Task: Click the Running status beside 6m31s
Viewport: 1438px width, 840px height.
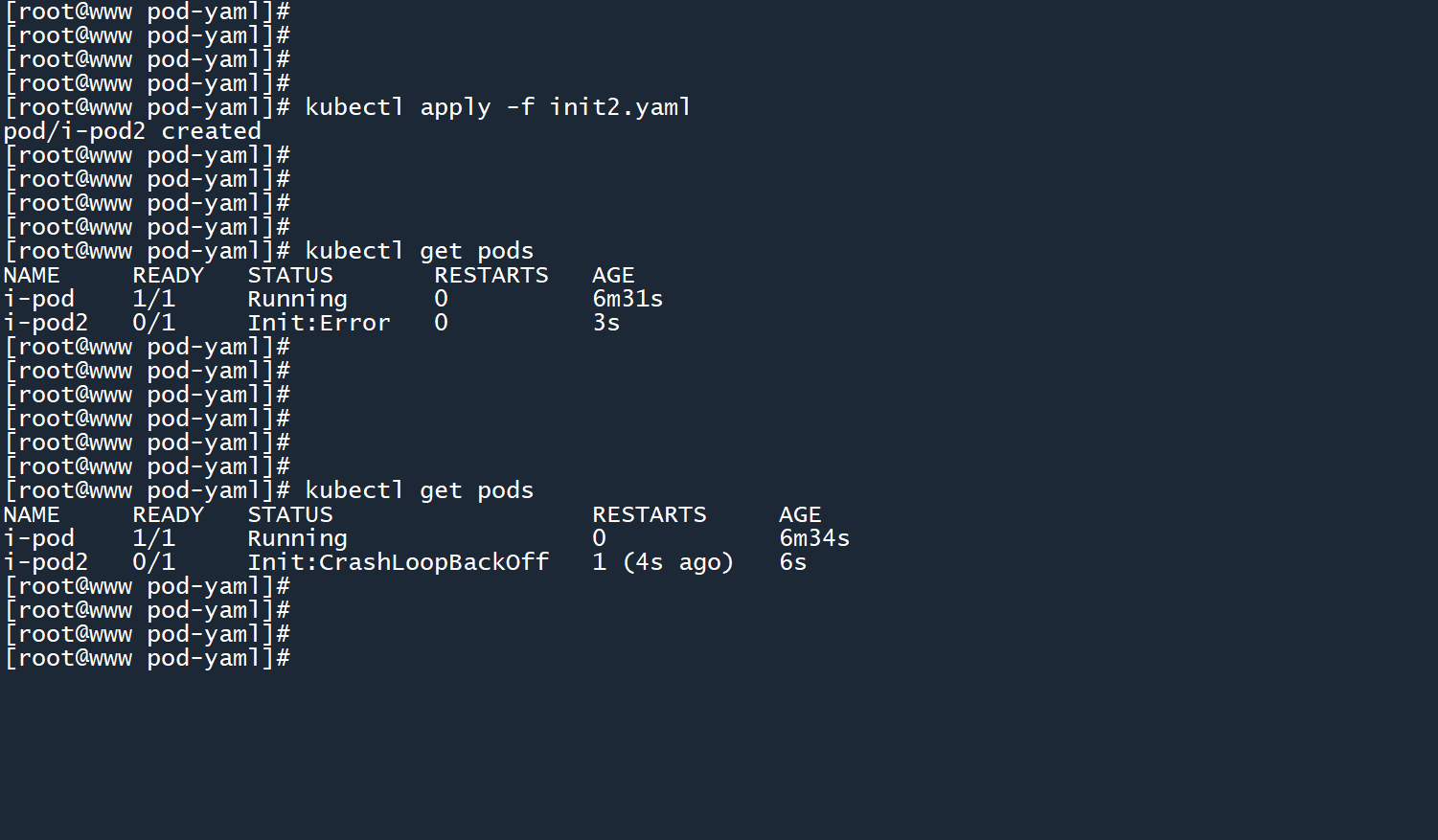Action: (297, 299)
